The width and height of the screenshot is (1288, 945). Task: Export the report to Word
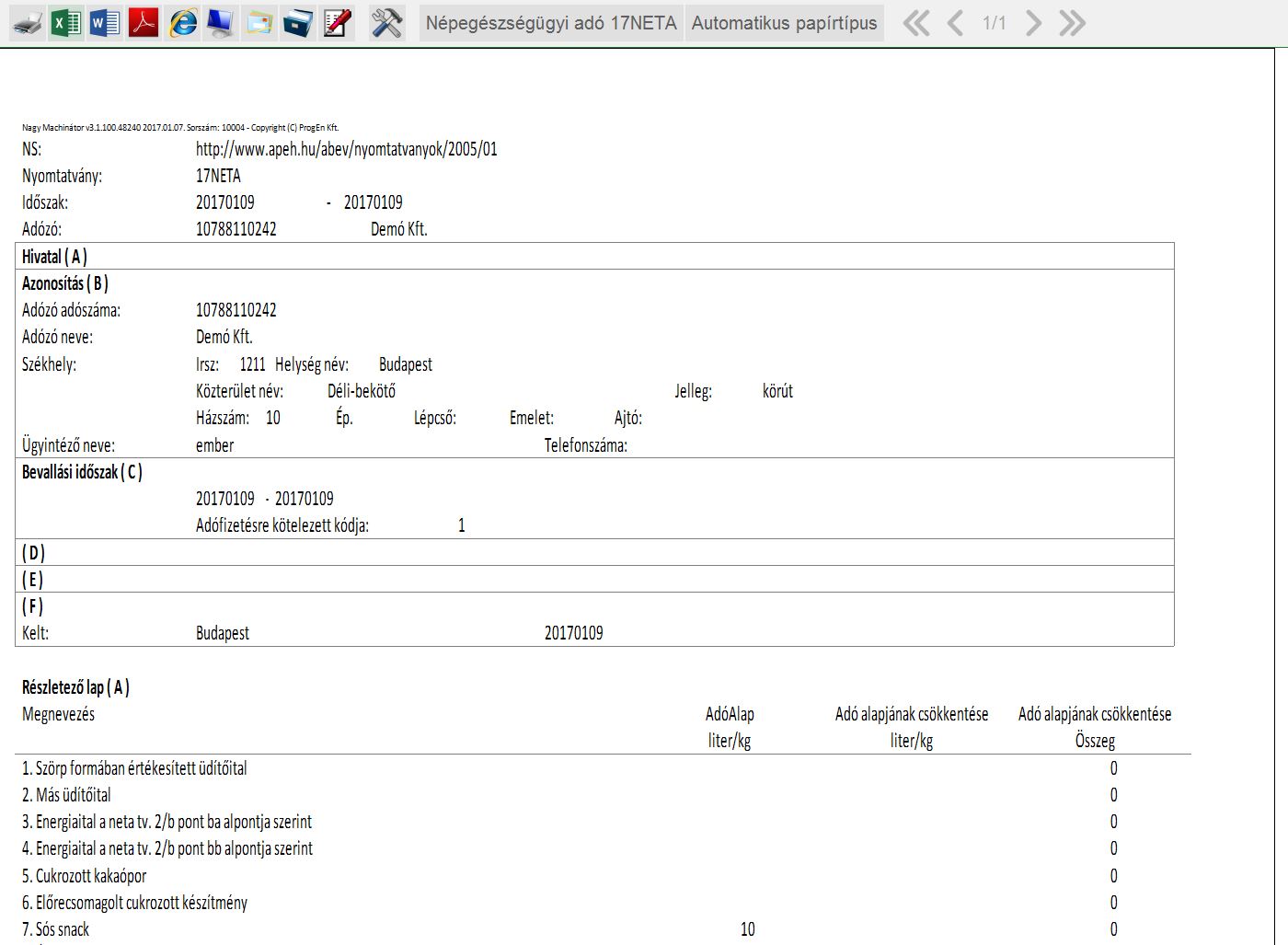(x=105, y=23)
